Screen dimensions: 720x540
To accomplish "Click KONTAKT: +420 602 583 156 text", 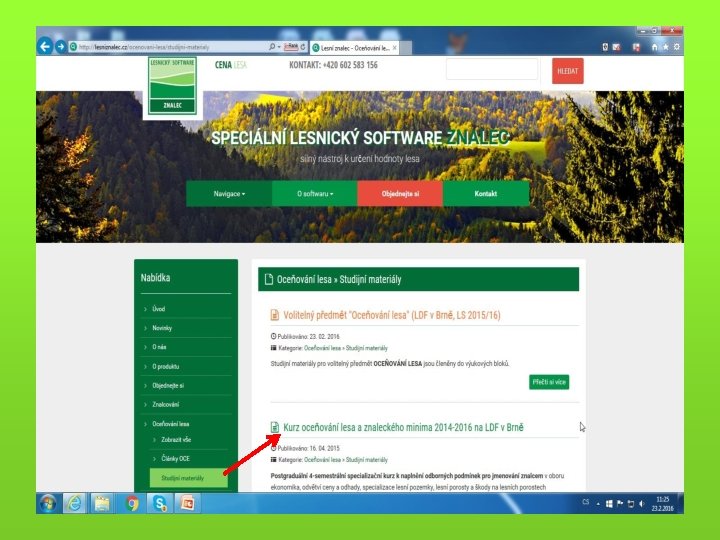I will pos(333,65).
